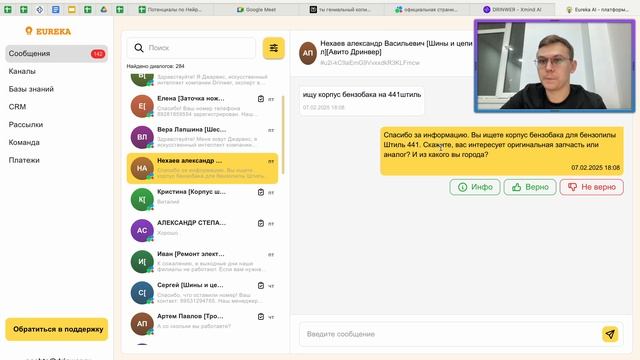Image resolution: width=640 pixels, height=360 pixels.
Task: Open the Платежи section
Action: [24, 160]
